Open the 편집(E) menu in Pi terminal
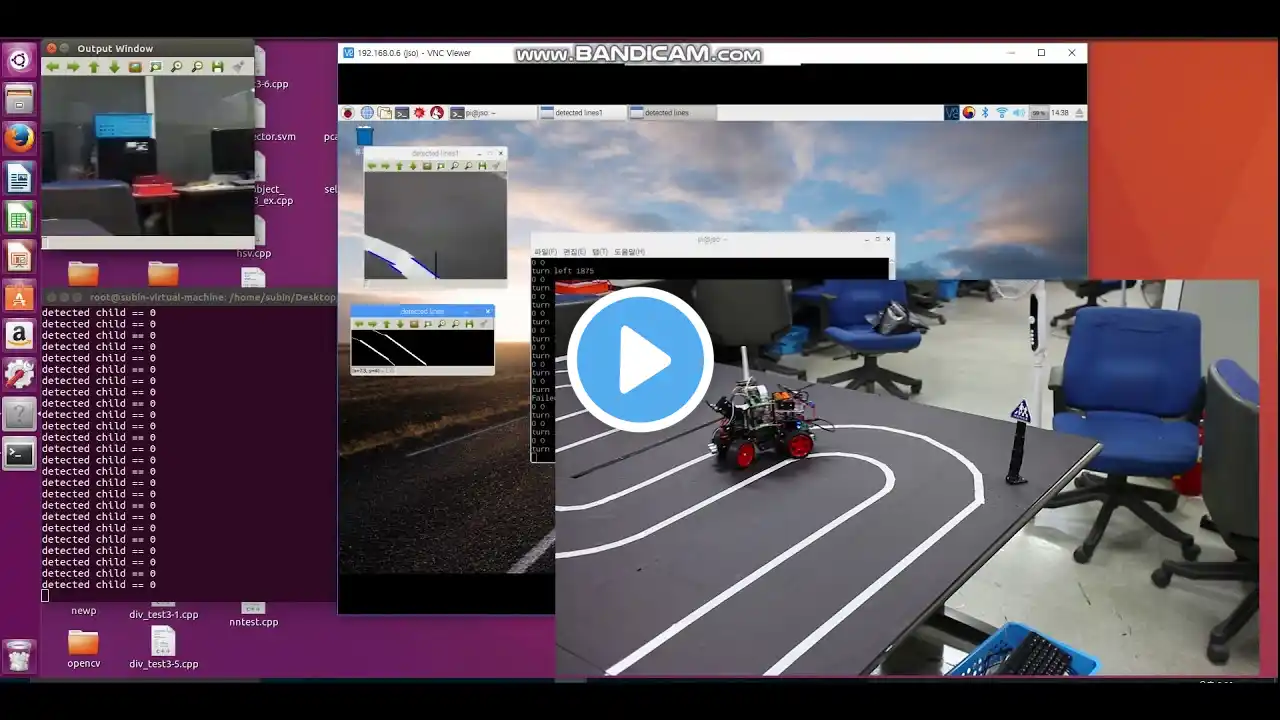 pyautogui.click(x=574, y=252)
